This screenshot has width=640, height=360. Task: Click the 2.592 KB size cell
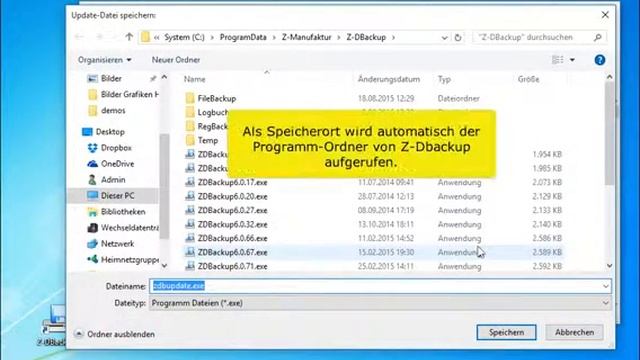[x=547, y=266]
